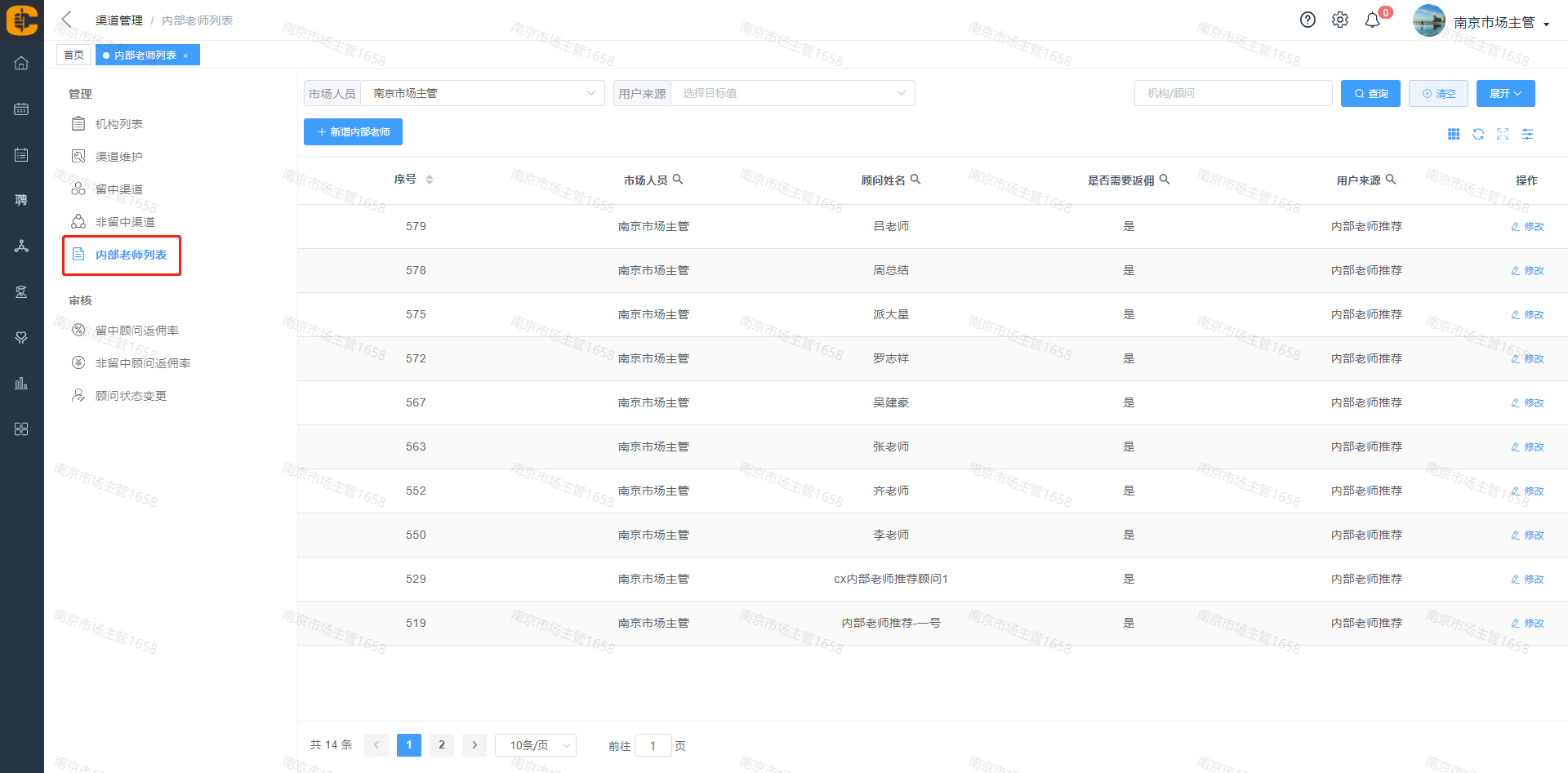Expand more filters with 展开 button

(1504, 93)
